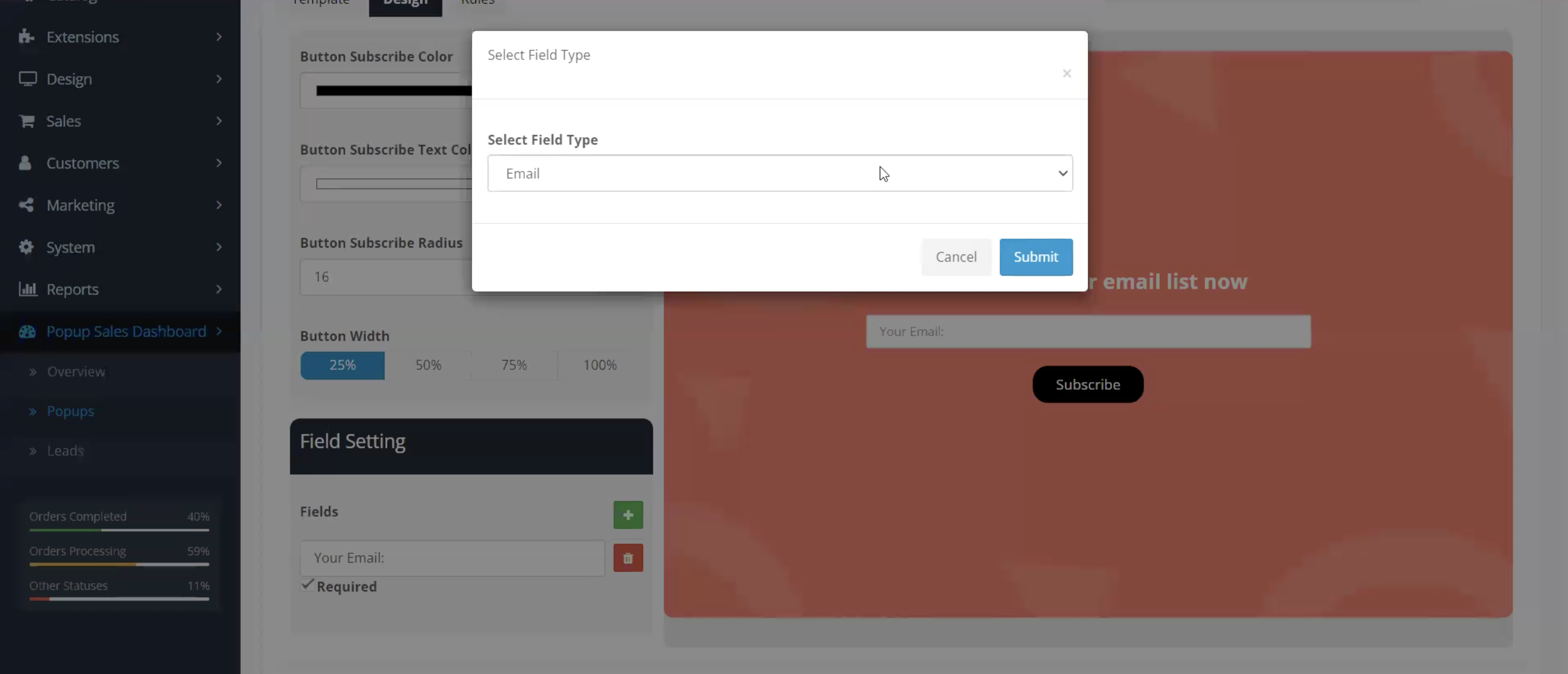Delete the Your Email field with trash icon
Viewport: 1568px width, 674px height.
[628, 558]
